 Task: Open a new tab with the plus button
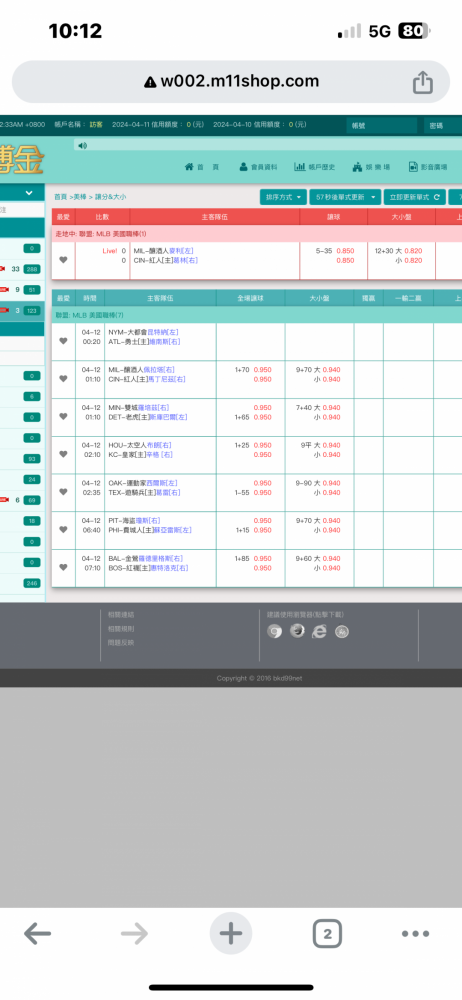230,934
